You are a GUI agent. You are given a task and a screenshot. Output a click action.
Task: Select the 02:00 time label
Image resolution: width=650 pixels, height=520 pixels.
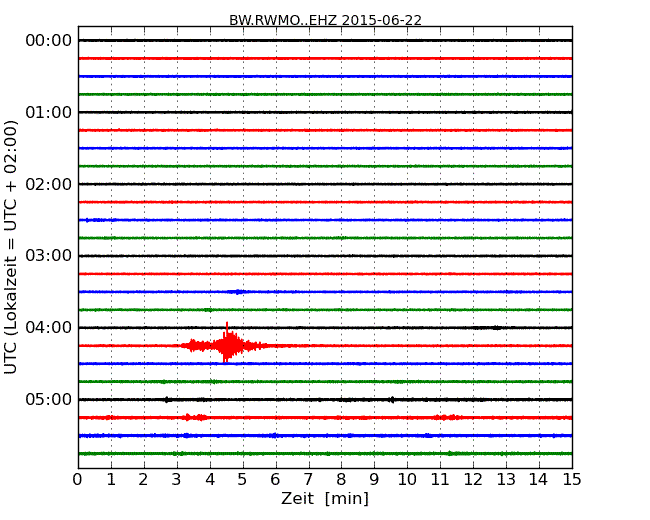click(x=49, y=184)
